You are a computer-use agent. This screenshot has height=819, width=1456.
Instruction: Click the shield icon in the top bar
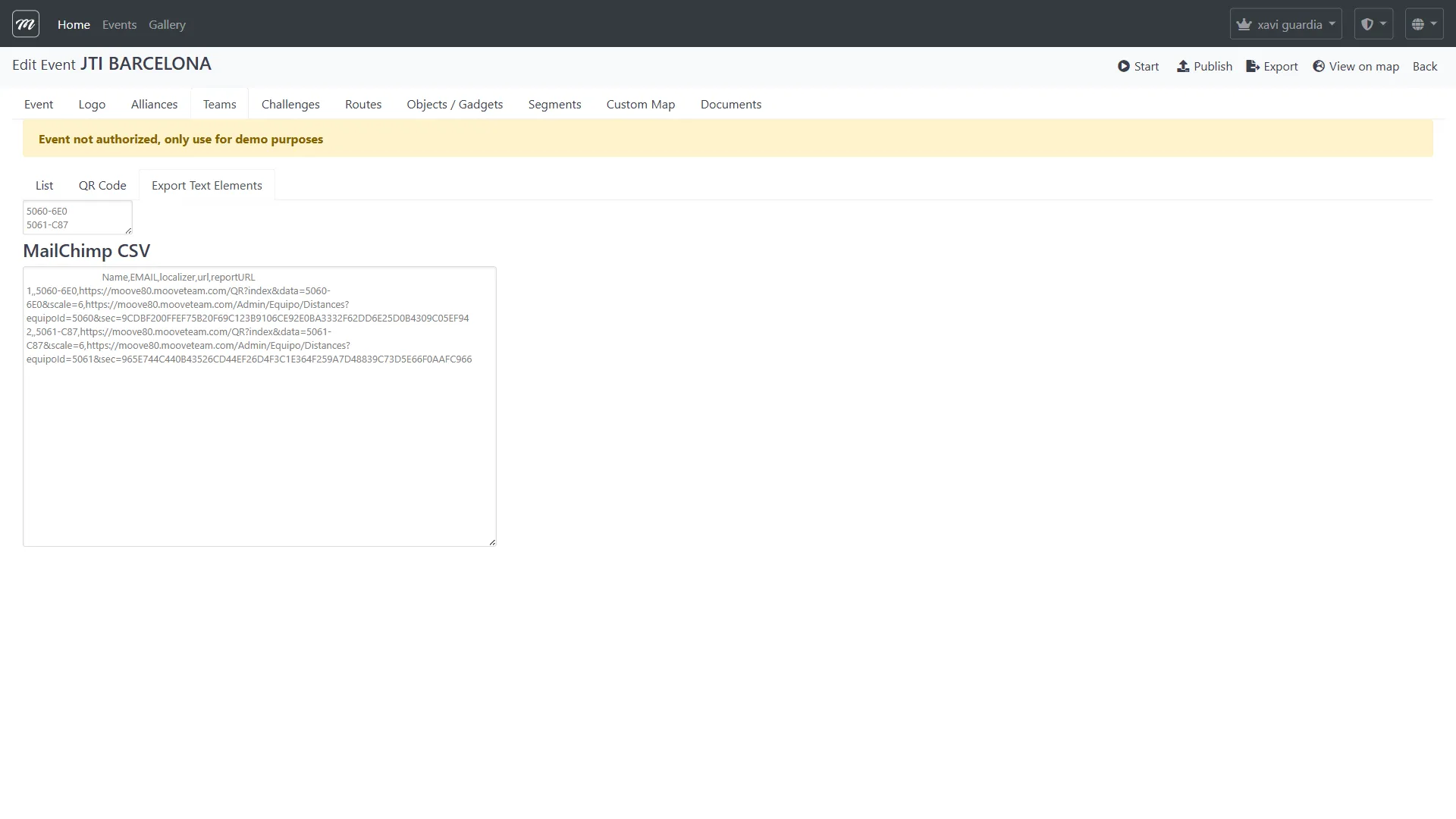click(1368, 24)
